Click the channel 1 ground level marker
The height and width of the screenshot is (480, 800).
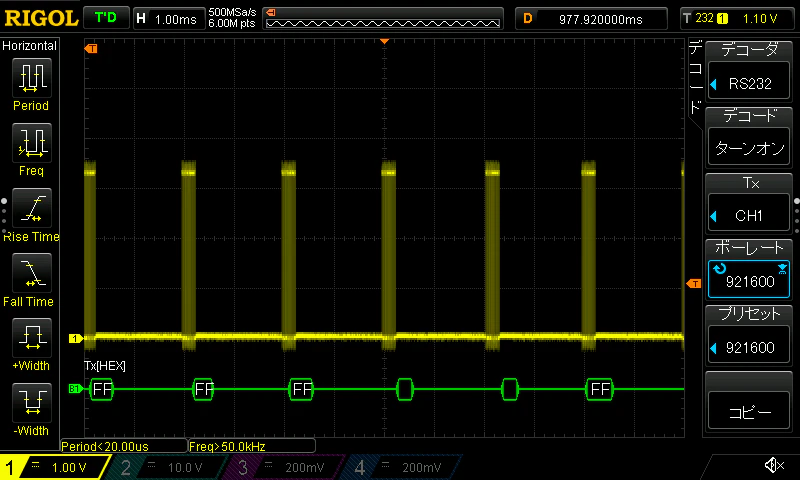(76, 338)
